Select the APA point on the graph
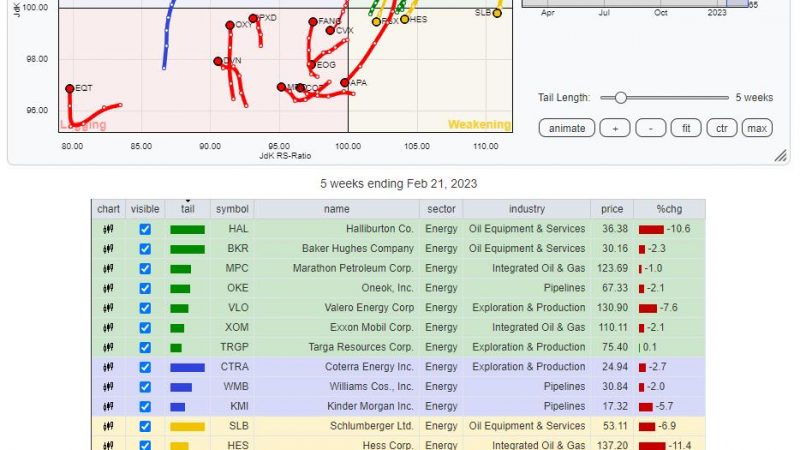The height and width of the screenshot is (450, 800). click(345, 83)
